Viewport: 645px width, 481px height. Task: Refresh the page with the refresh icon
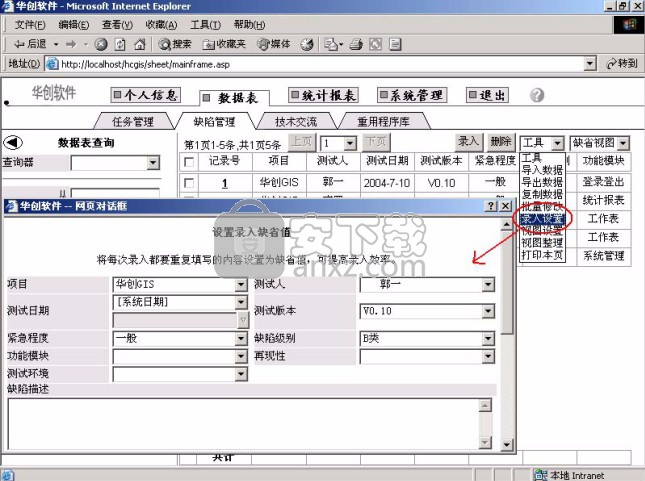point(120,44)
